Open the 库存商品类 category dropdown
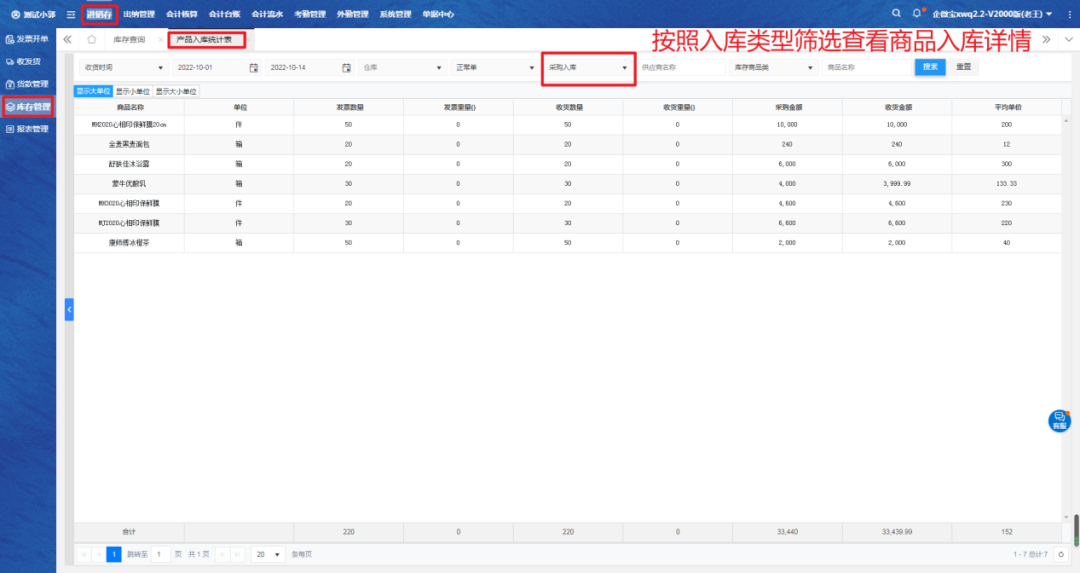Image resolution: width=1080 pixels, height=573 pixels. [x=772, y=67]
